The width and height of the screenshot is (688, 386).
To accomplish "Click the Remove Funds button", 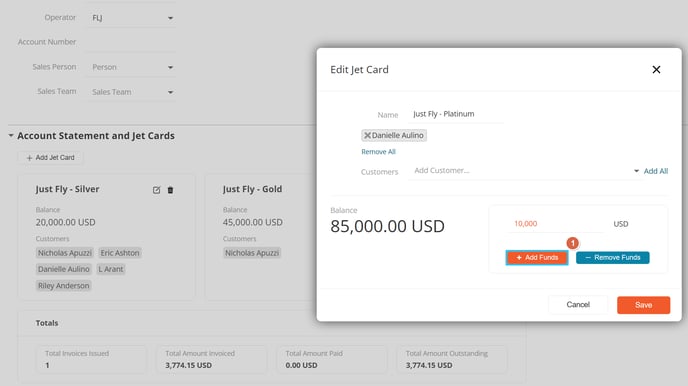I will 613,257.
